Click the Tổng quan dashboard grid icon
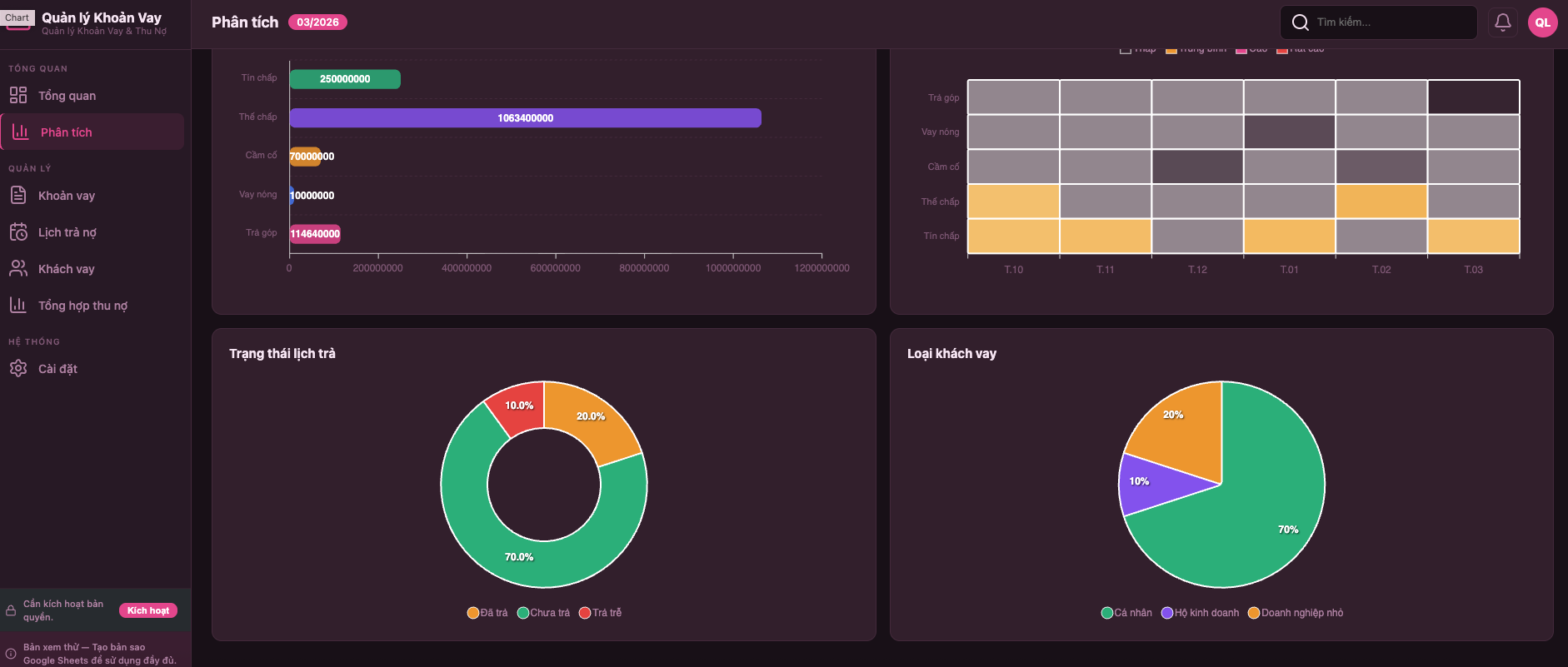 click(18, 95)
